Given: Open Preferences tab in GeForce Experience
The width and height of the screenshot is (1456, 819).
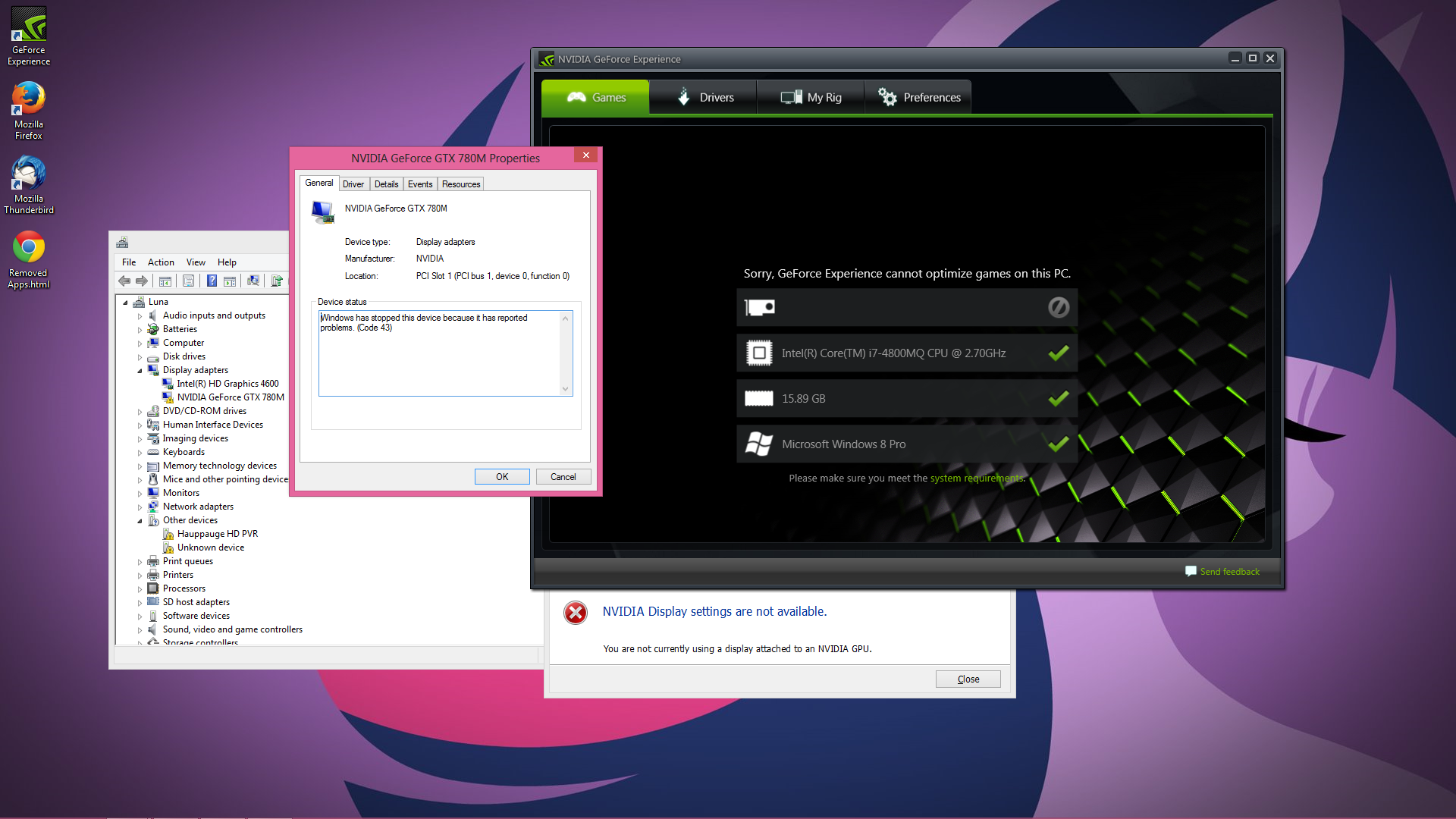Looking at the screenshot, I should click(918, 97).
